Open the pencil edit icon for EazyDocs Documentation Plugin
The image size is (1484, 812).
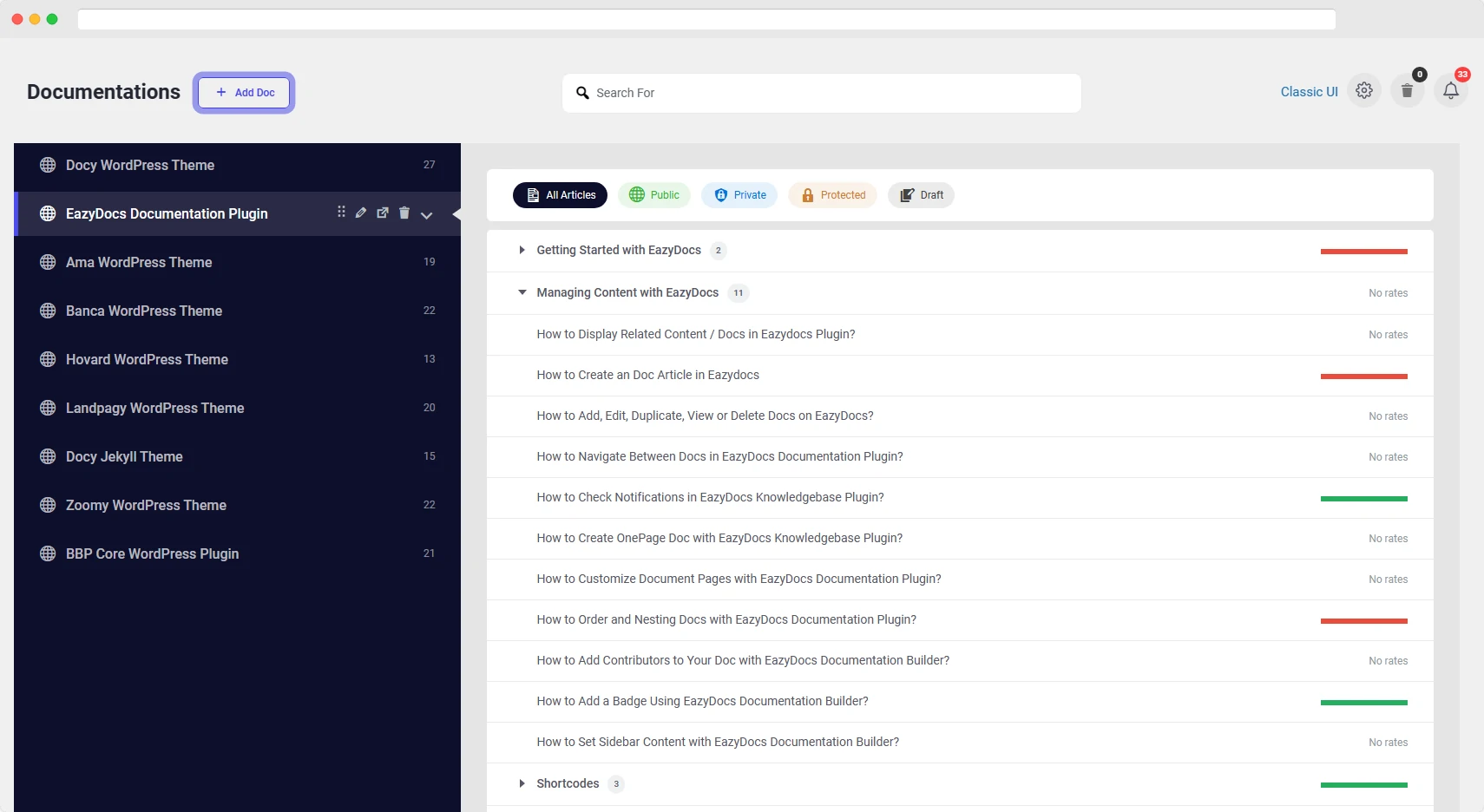coord(361,213)
